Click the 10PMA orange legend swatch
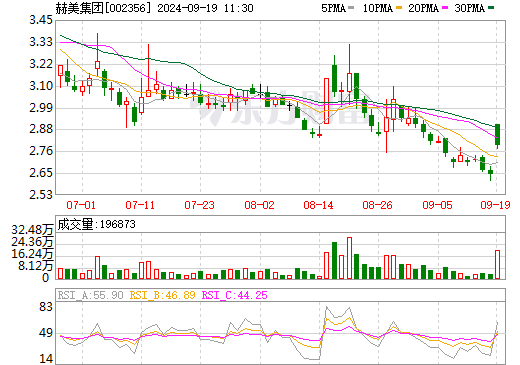The height and width of the screenshot is (365, 520). [399, 8]
